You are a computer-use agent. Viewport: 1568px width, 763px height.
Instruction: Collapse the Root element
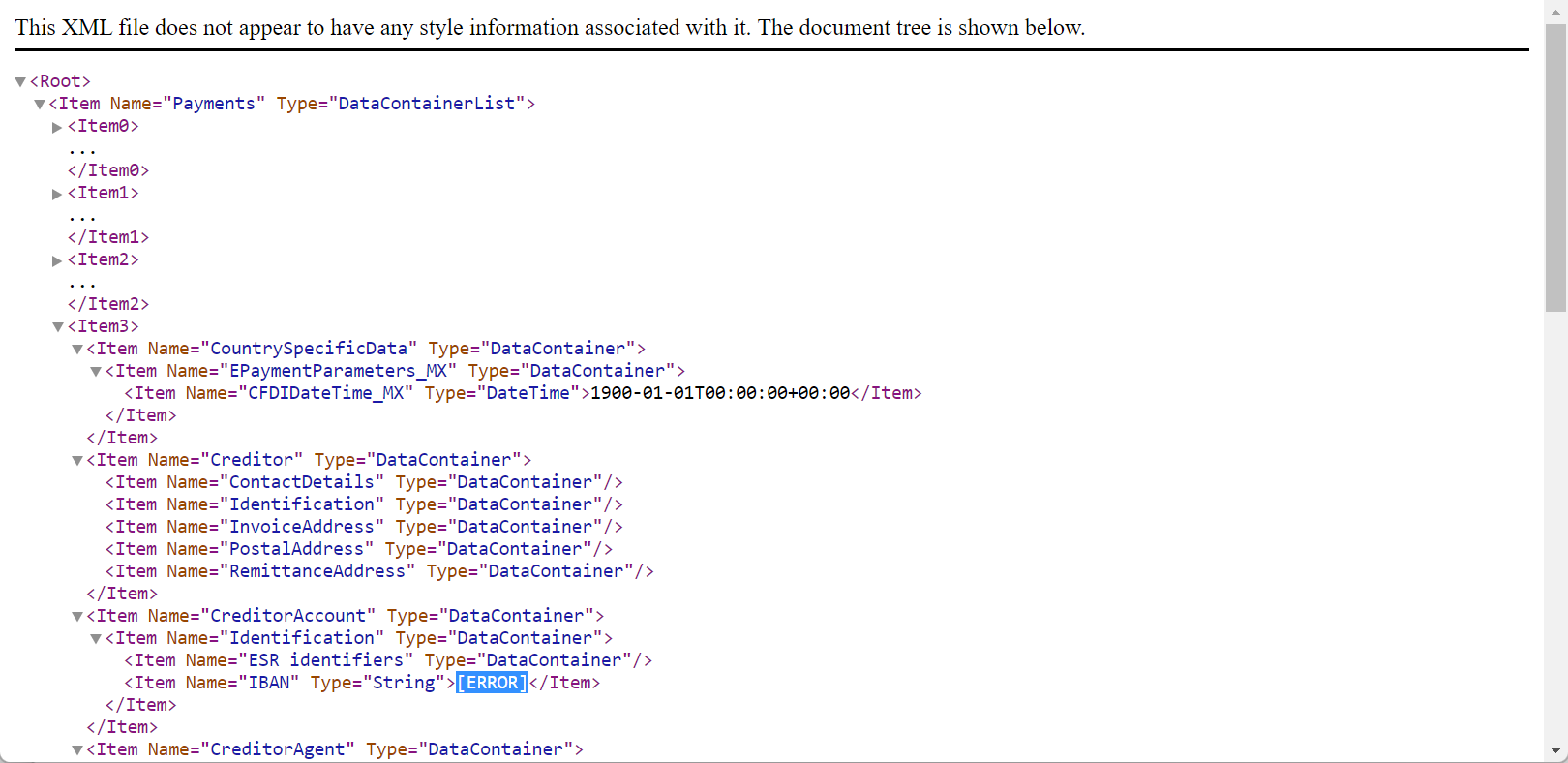[x=20, y=82]
